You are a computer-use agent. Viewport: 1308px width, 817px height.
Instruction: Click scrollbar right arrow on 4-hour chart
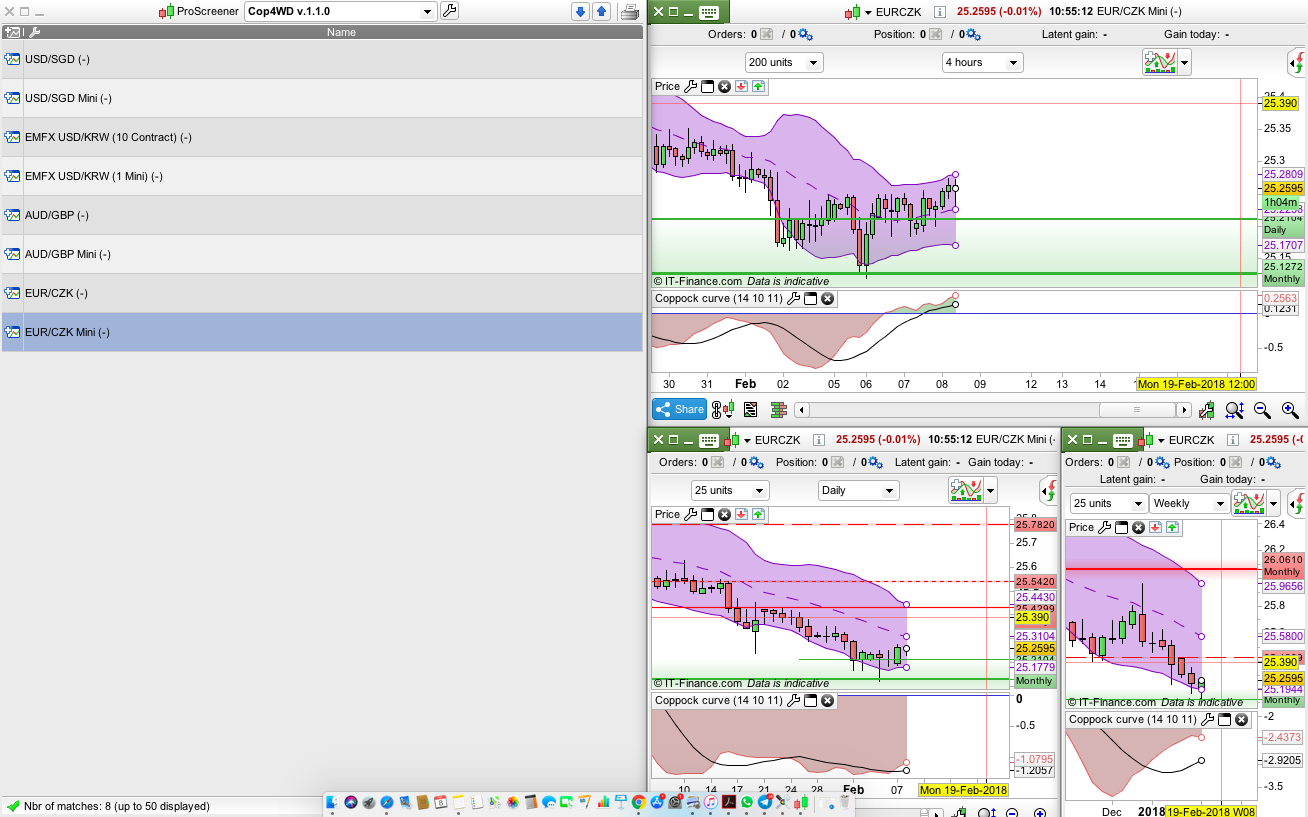pos(1184,410)
